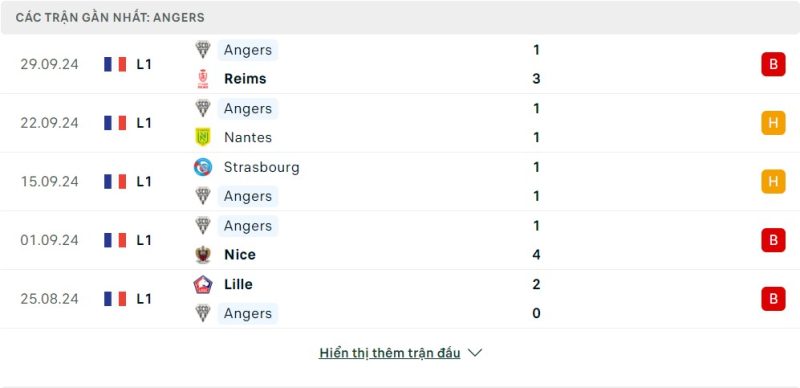The height and width of the screenshot is (388, 800).
Task: Click the orange H badge for the Nantes match
Action: click(x=773, y=123)
